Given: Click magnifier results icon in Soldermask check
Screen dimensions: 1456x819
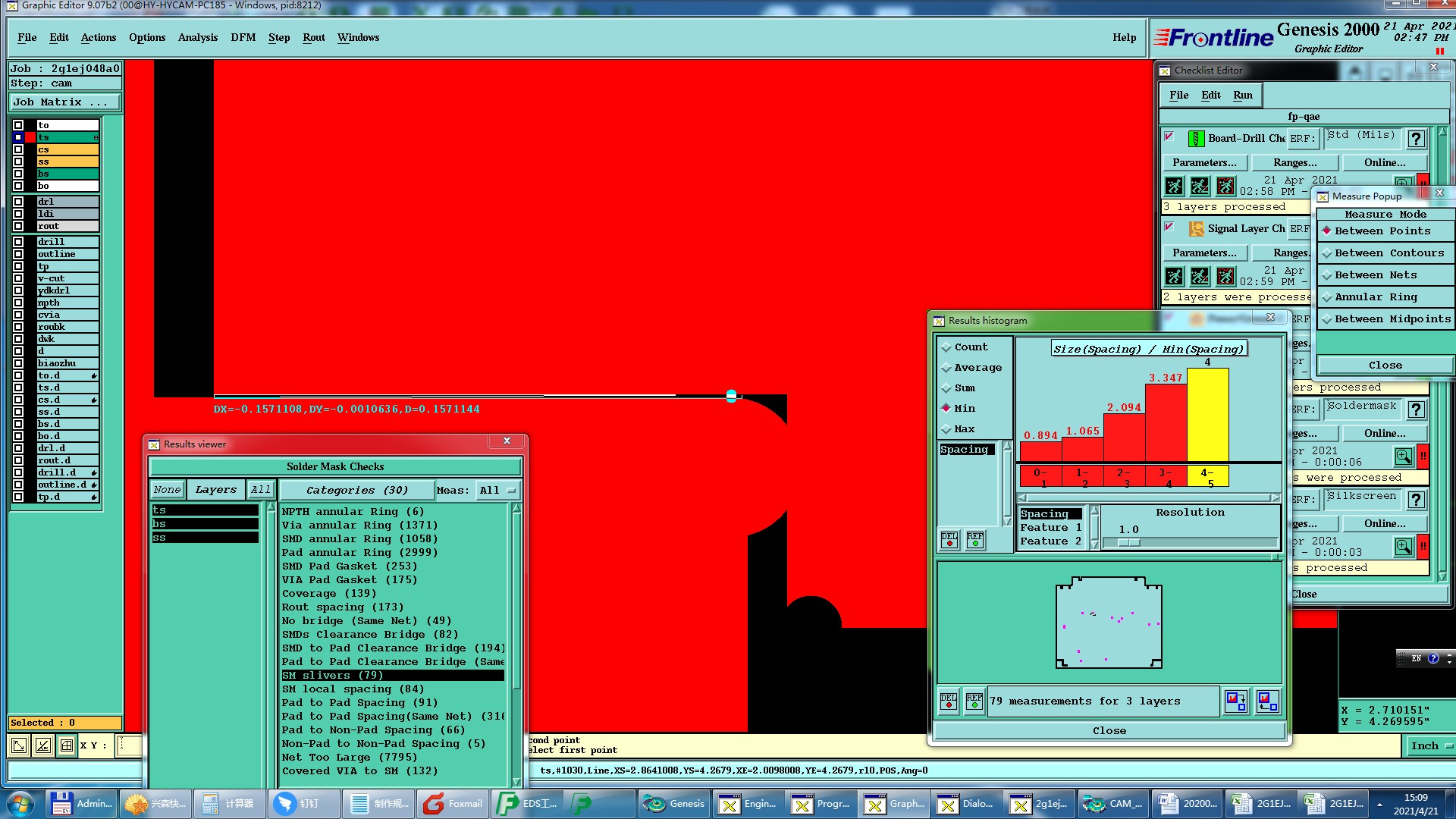Looking at the screenshot, I should coord(1403,457).
